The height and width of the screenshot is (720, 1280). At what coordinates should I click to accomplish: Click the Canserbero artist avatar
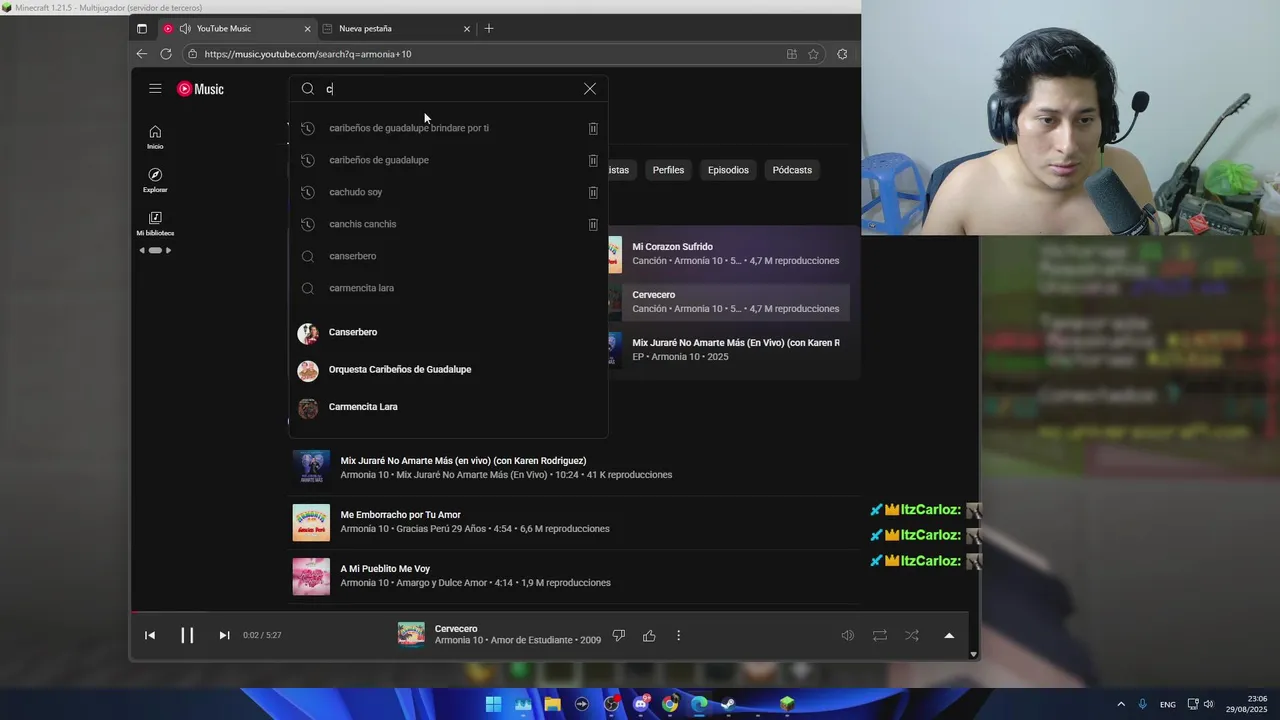(308, 334)
